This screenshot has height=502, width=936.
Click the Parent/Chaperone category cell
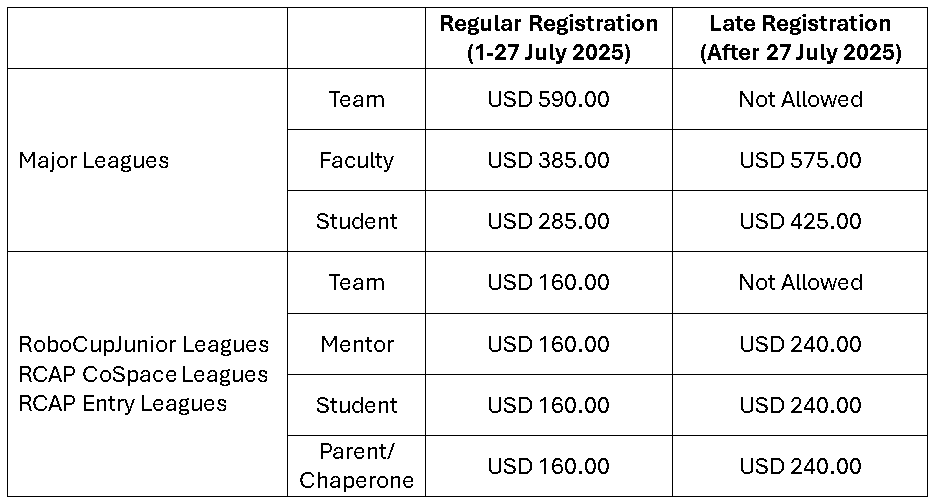point(356,466)
